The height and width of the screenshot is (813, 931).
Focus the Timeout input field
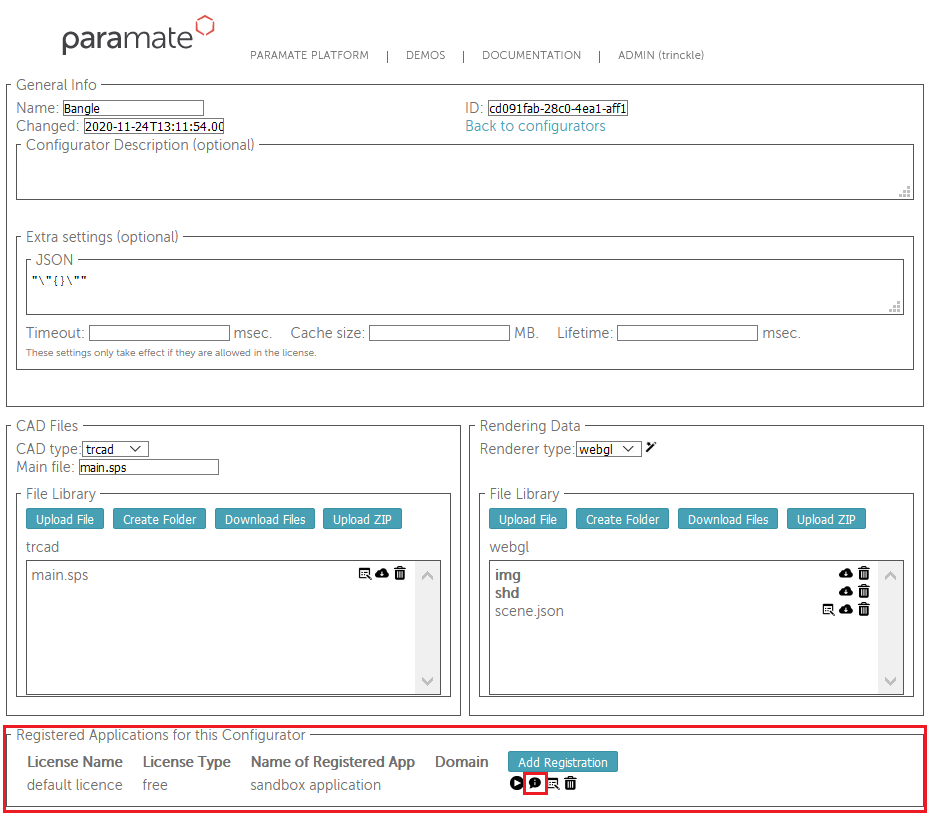159,333
